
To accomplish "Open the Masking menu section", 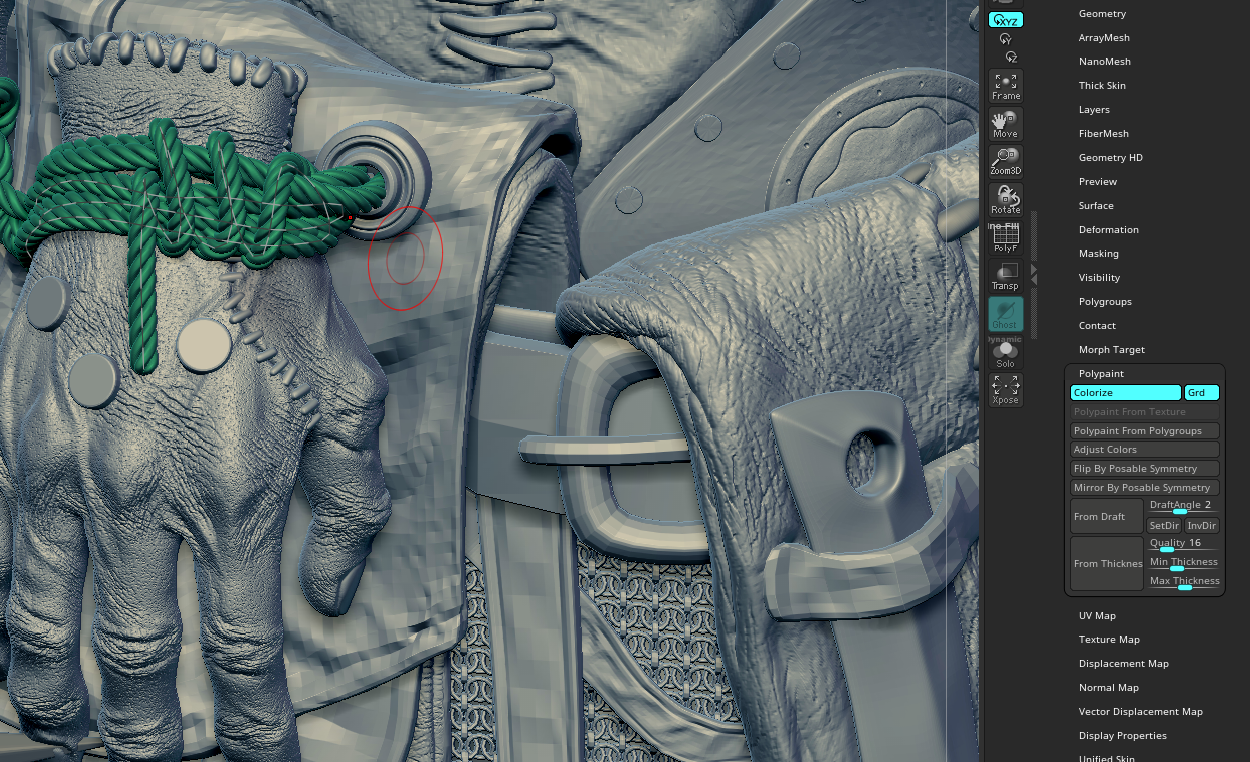I will (1099, 254).
